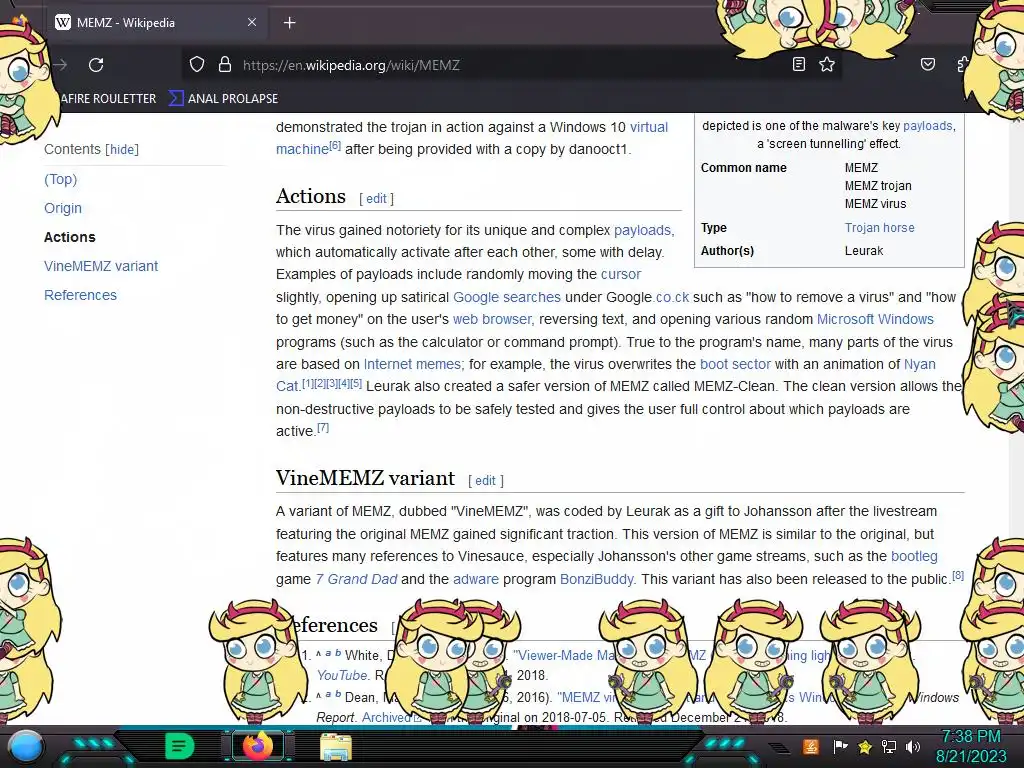Open Viewer-Made Ma… reference title link

click(x=564, y=655)
